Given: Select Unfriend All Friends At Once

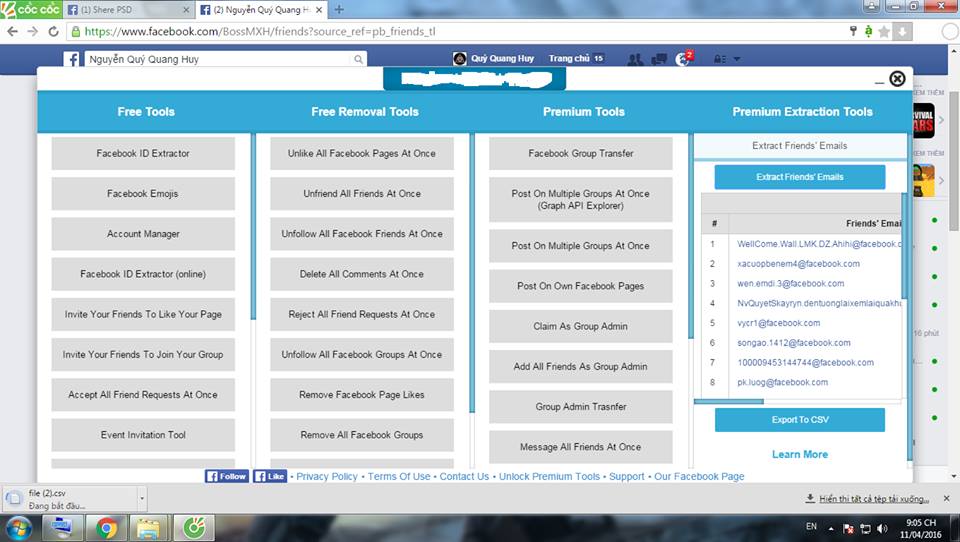Looking at the screenshot, I should (362, 194).
